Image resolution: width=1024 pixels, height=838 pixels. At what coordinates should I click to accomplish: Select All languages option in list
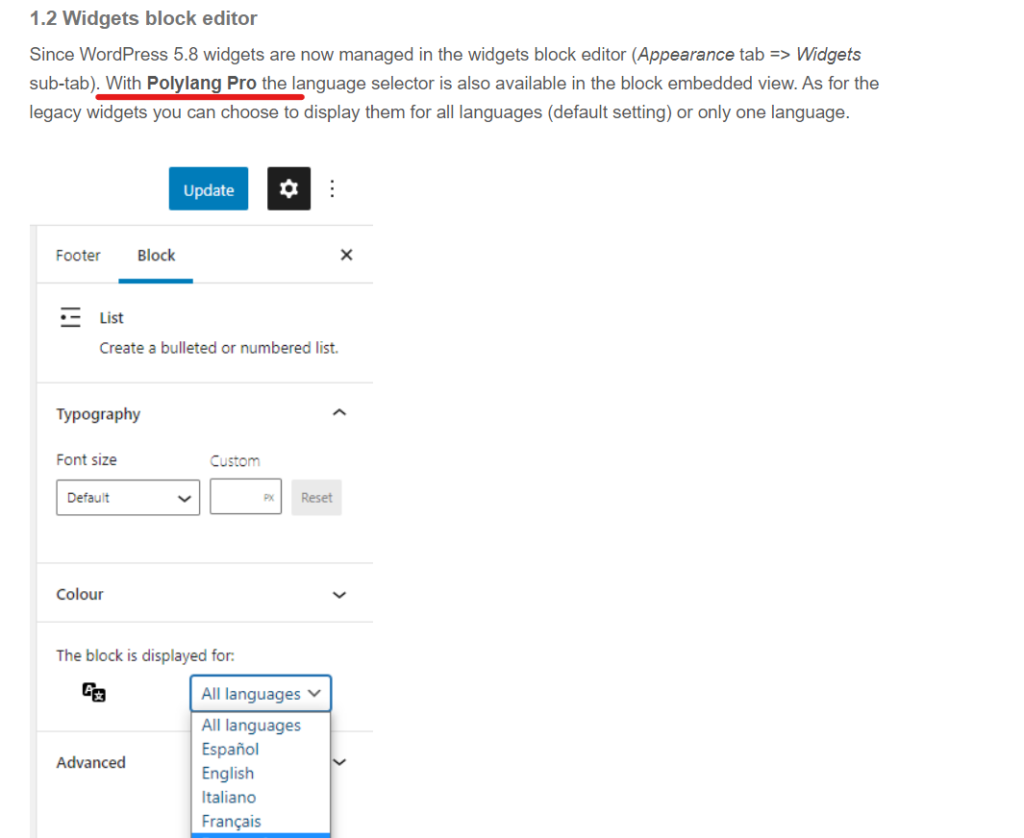tap(251, 725)
